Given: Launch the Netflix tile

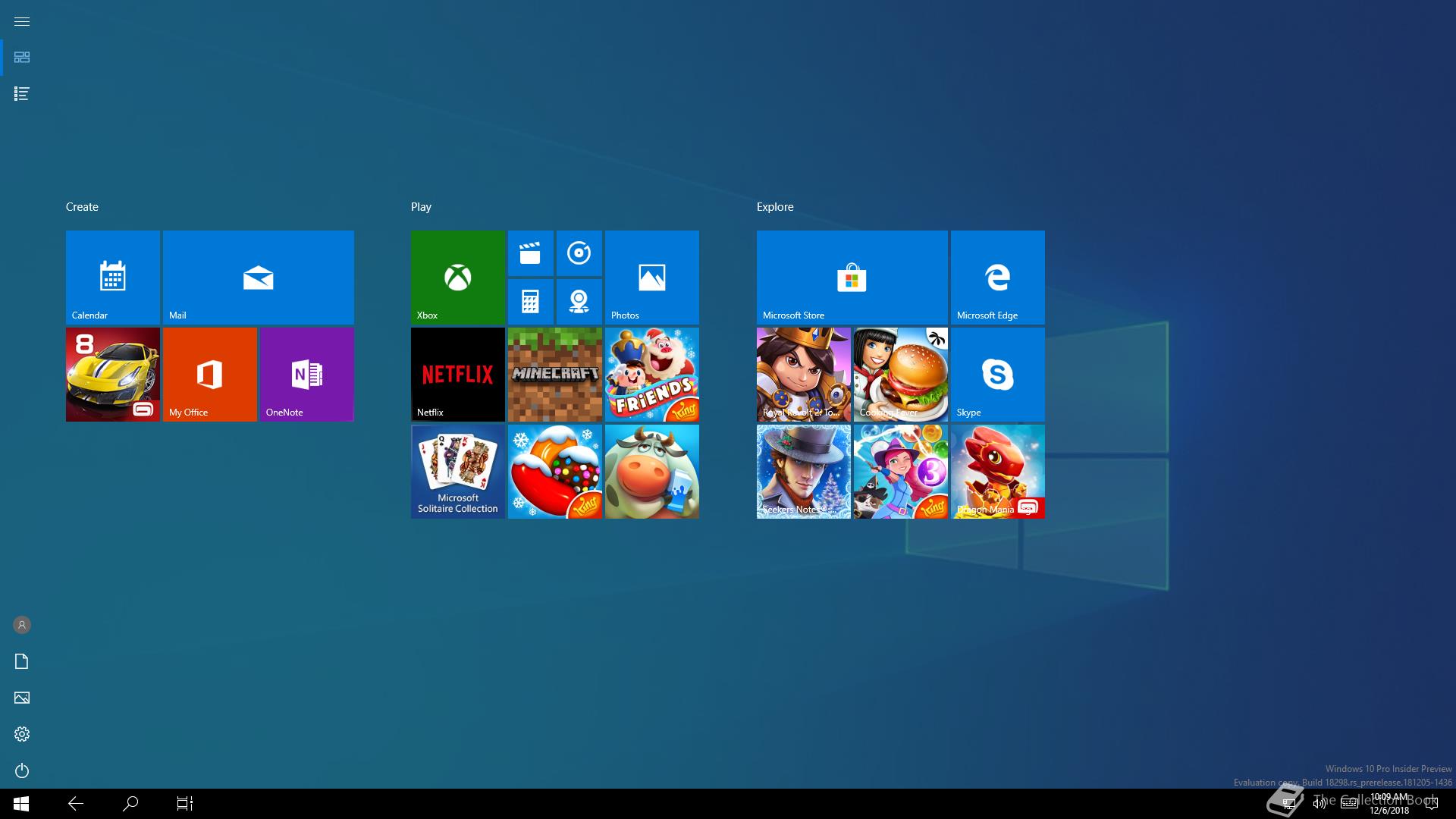Looking at the screenshot, I should pyautogui.click(x=458, y=375).
